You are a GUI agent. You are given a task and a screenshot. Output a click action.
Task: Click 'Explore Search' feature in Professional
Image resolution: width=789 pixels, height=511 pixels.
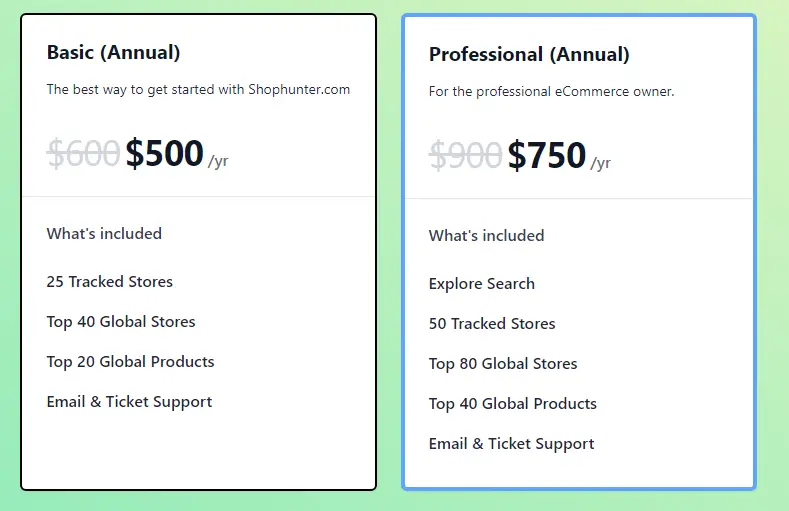pos(482,284)
